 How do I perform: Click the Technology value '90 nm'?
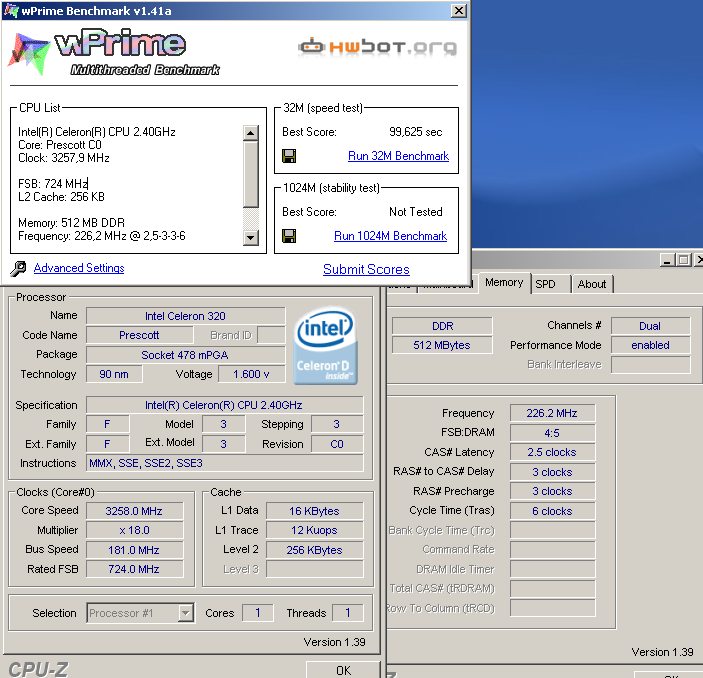114,374
